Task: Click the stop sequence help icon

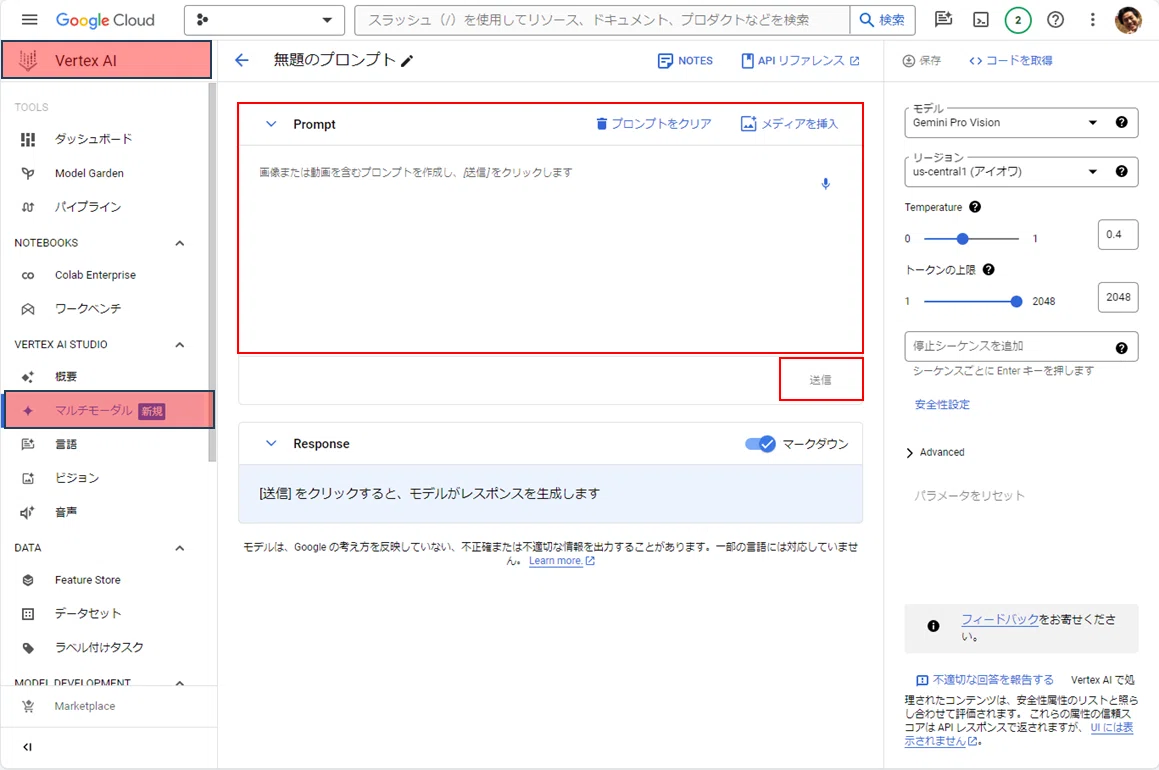Action: tap(1121, 348)
